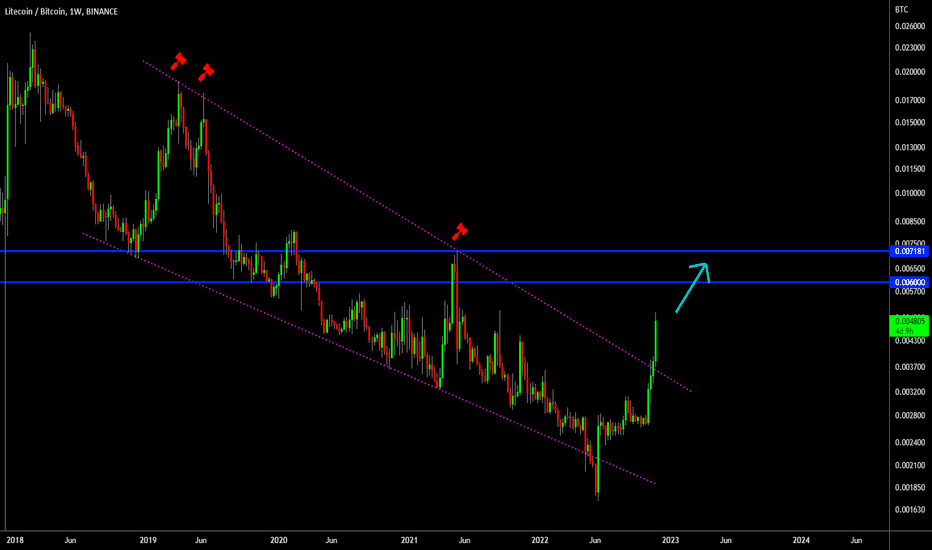Click the BTC currency label above price axis
Screen dimensions: 932x550
[x=902, y=10]
